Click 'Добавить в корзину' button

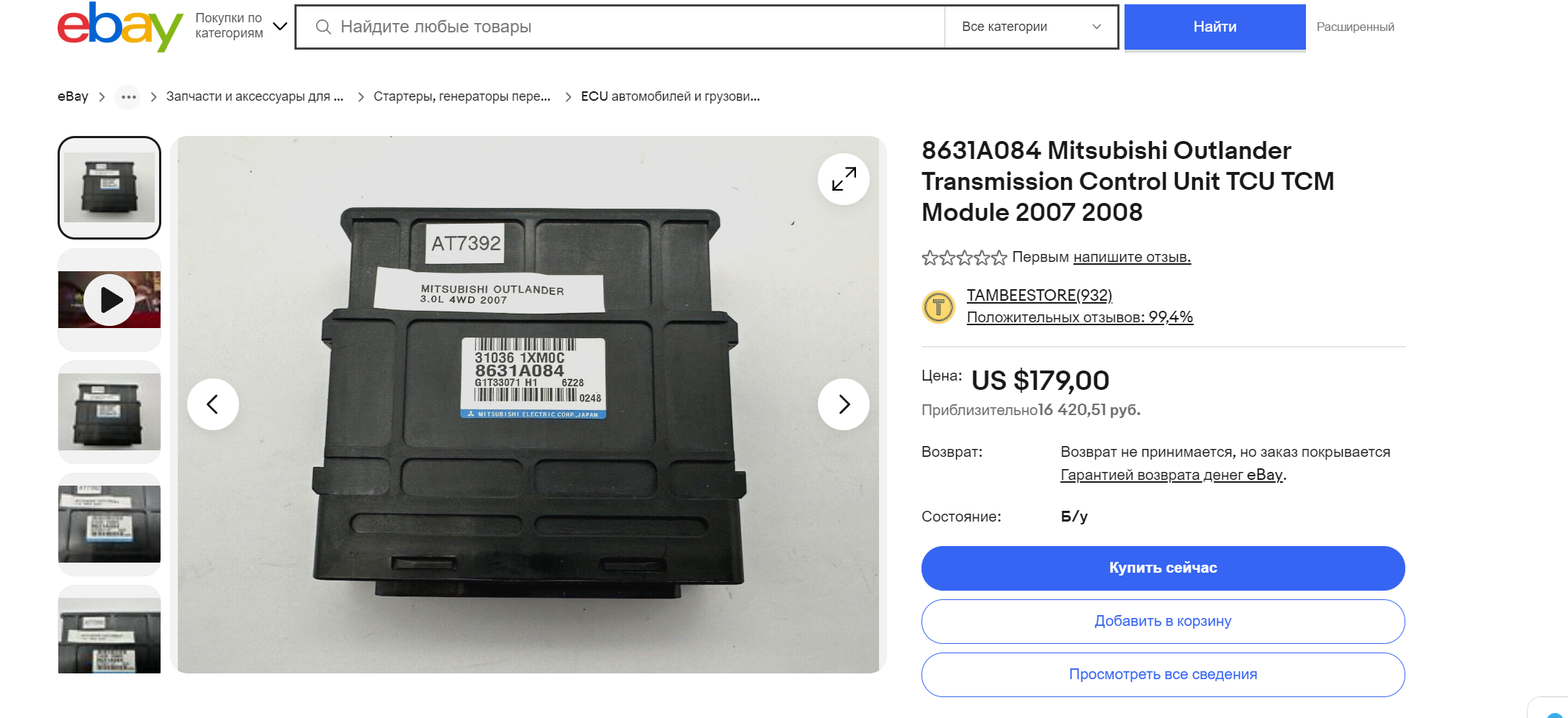[x=1163, y=621]
